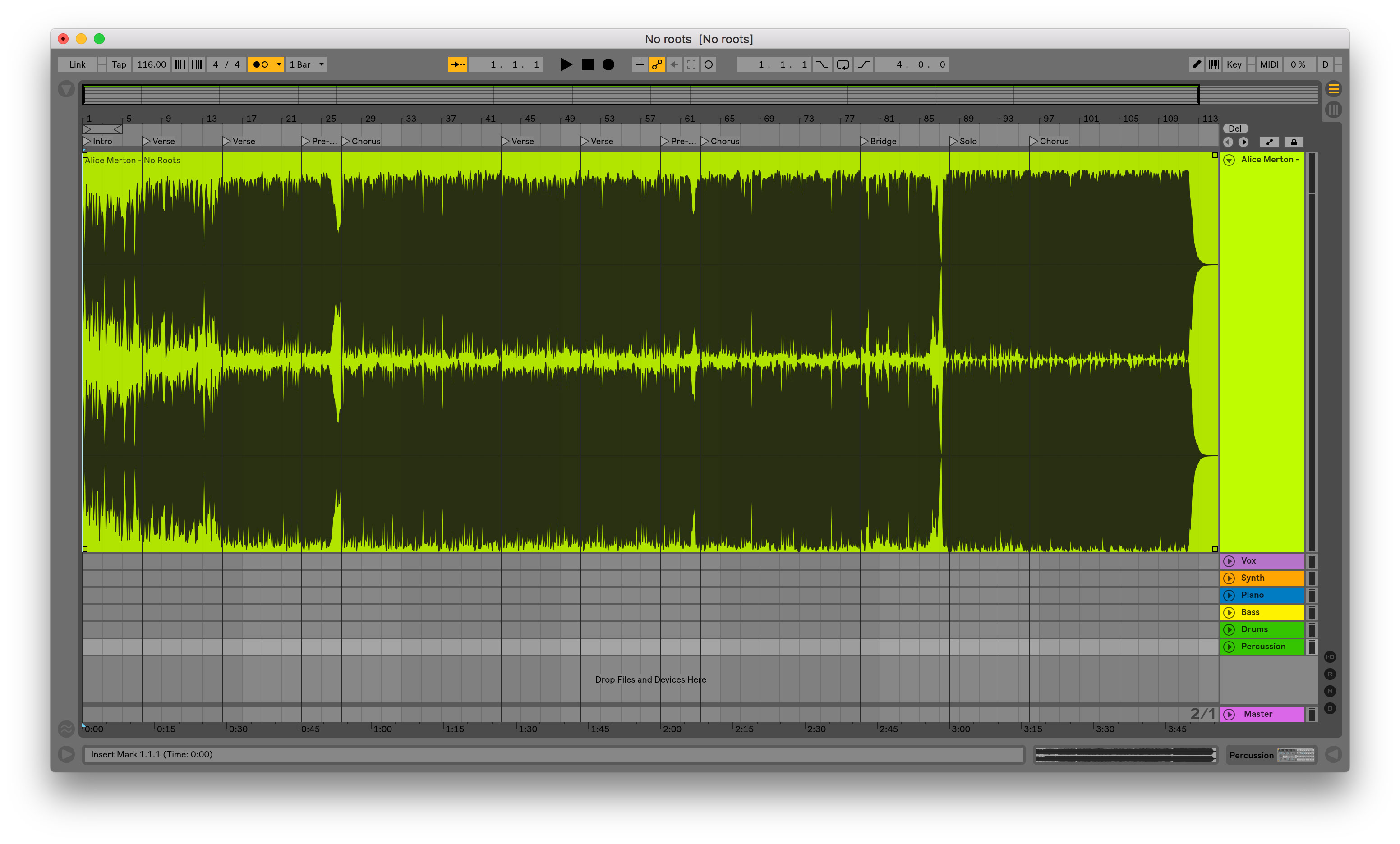Enable Draw Mode pencil icon
1400x844 pixels.
point(1196,65)
